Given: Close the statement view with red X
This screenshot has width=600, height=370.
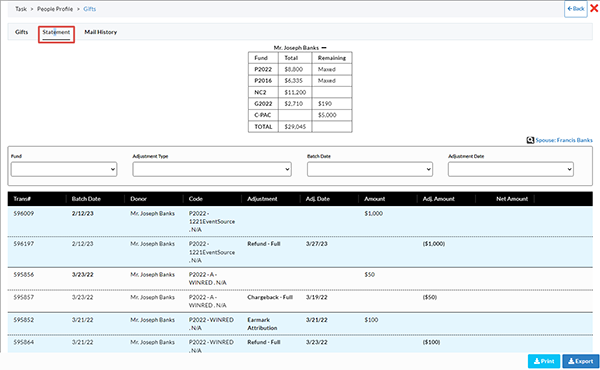Looking at the screenshot, I should point(594,8).
